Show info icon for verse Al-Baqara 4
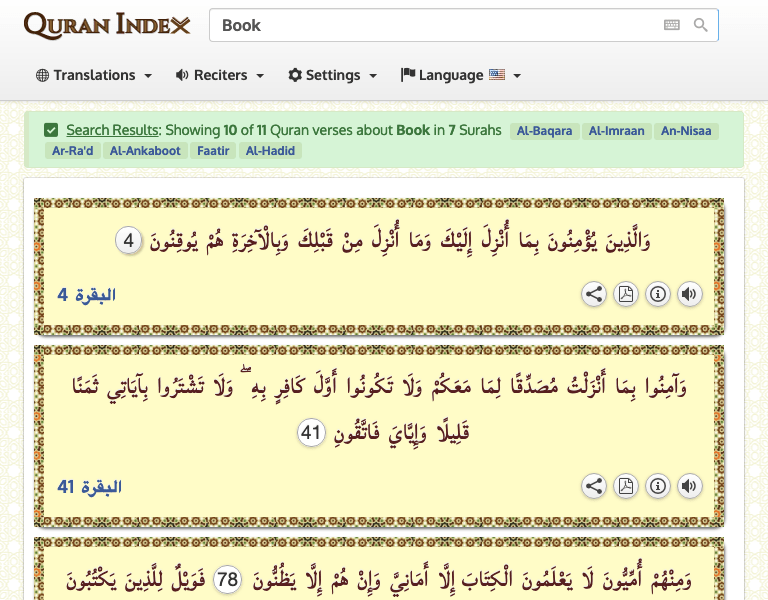768x600 pixels. (657, 294)
